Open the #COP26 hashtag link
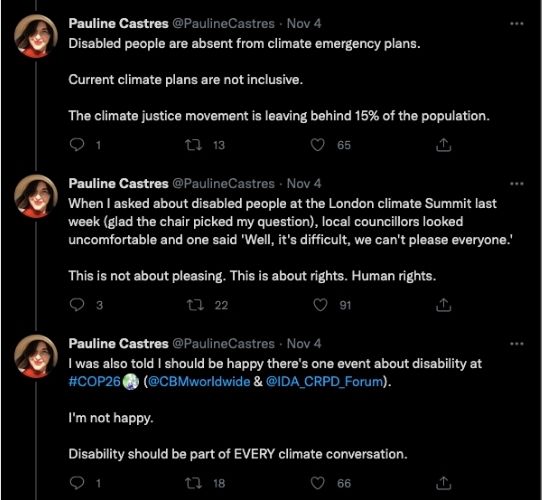542x500 pixels. (x=94, y=382)
